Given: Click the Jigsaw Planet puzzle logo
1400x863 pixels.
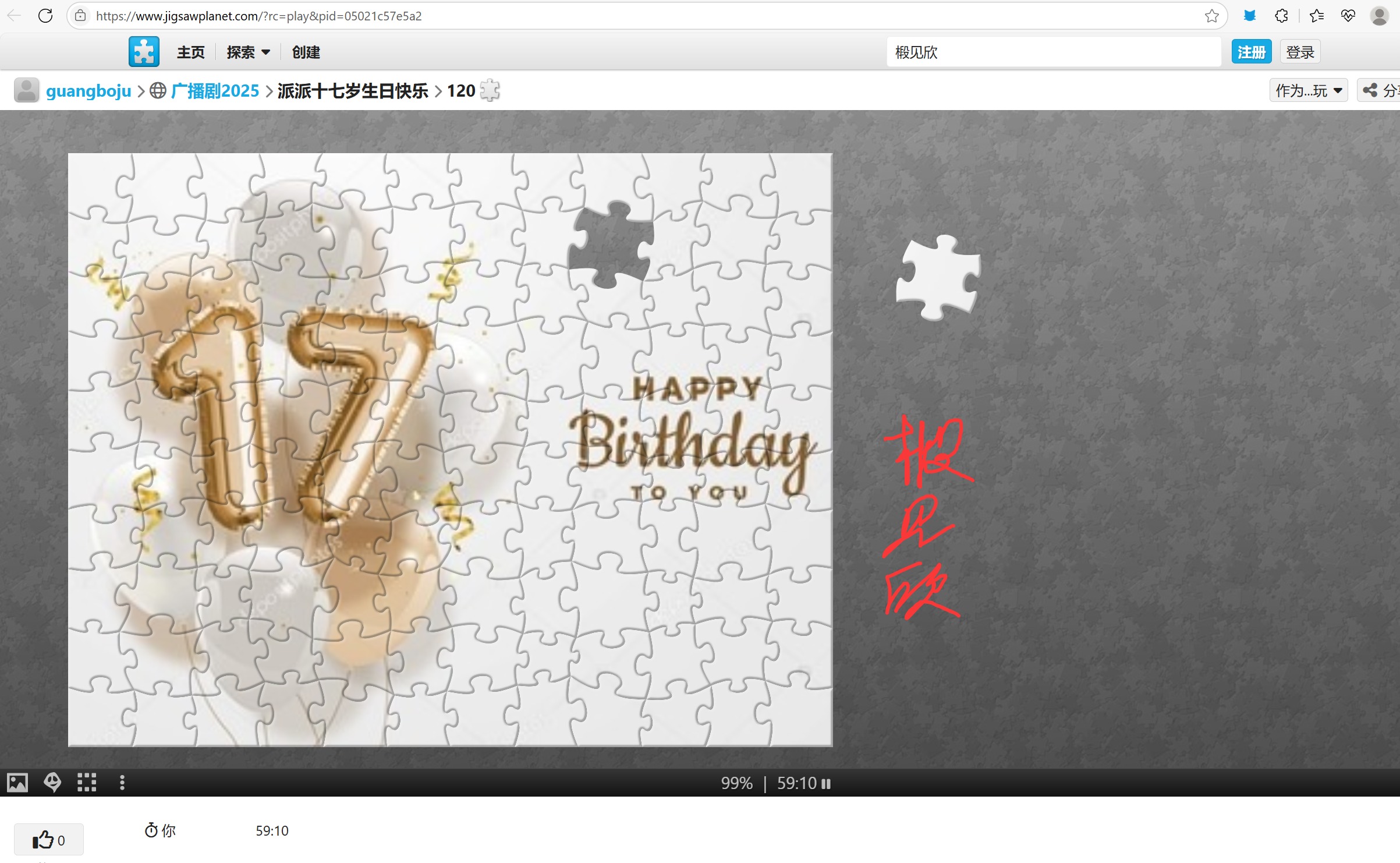Looking at the screenshot, I should pyautogui.click(x=144, y=52).
